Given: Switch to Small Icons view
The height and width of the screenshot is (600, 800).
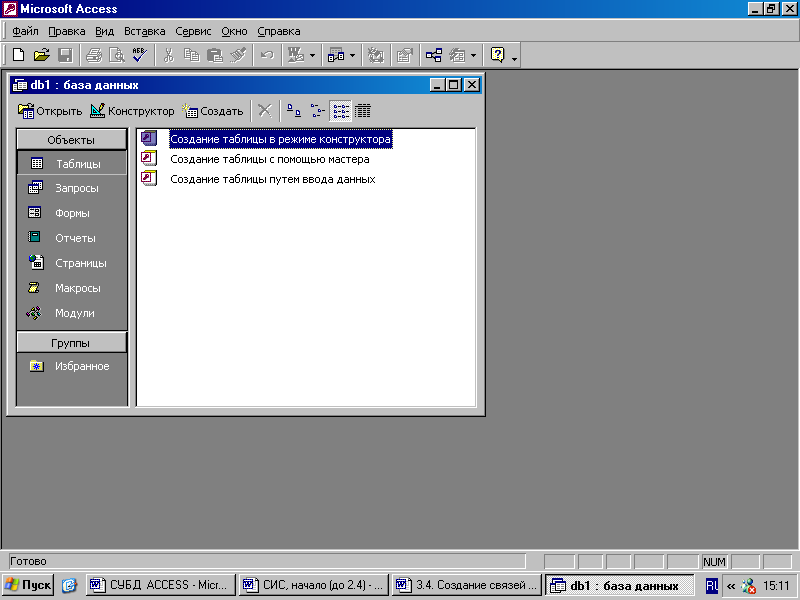Looking at the screenshot, I should 317,111.
